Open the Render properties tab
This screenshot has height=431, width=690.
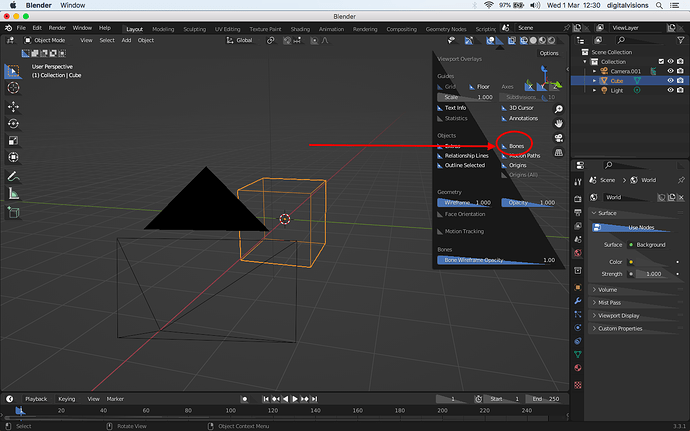coord(578,199)
